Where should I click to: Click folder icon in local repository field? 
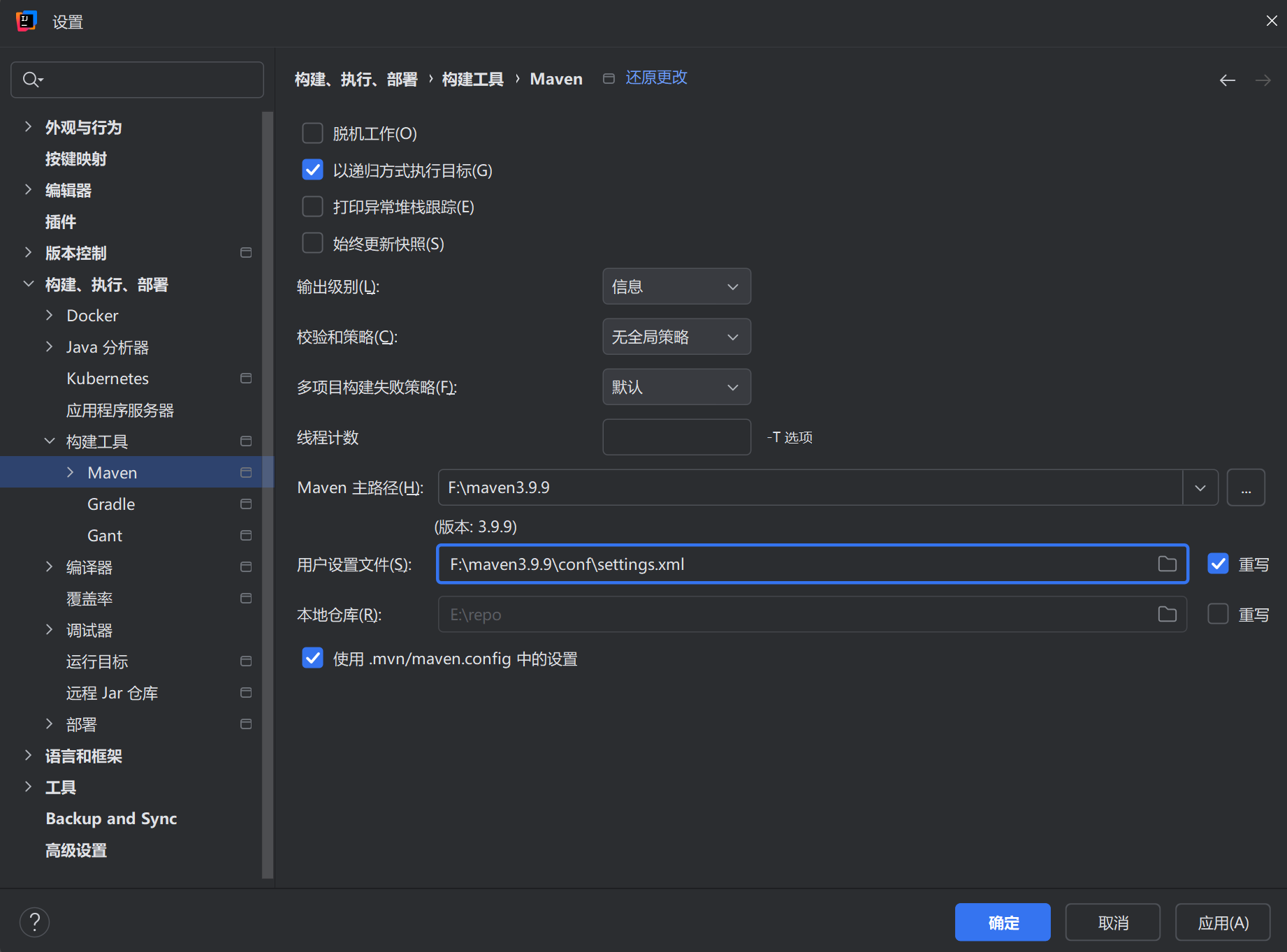tap(1167, 614)
